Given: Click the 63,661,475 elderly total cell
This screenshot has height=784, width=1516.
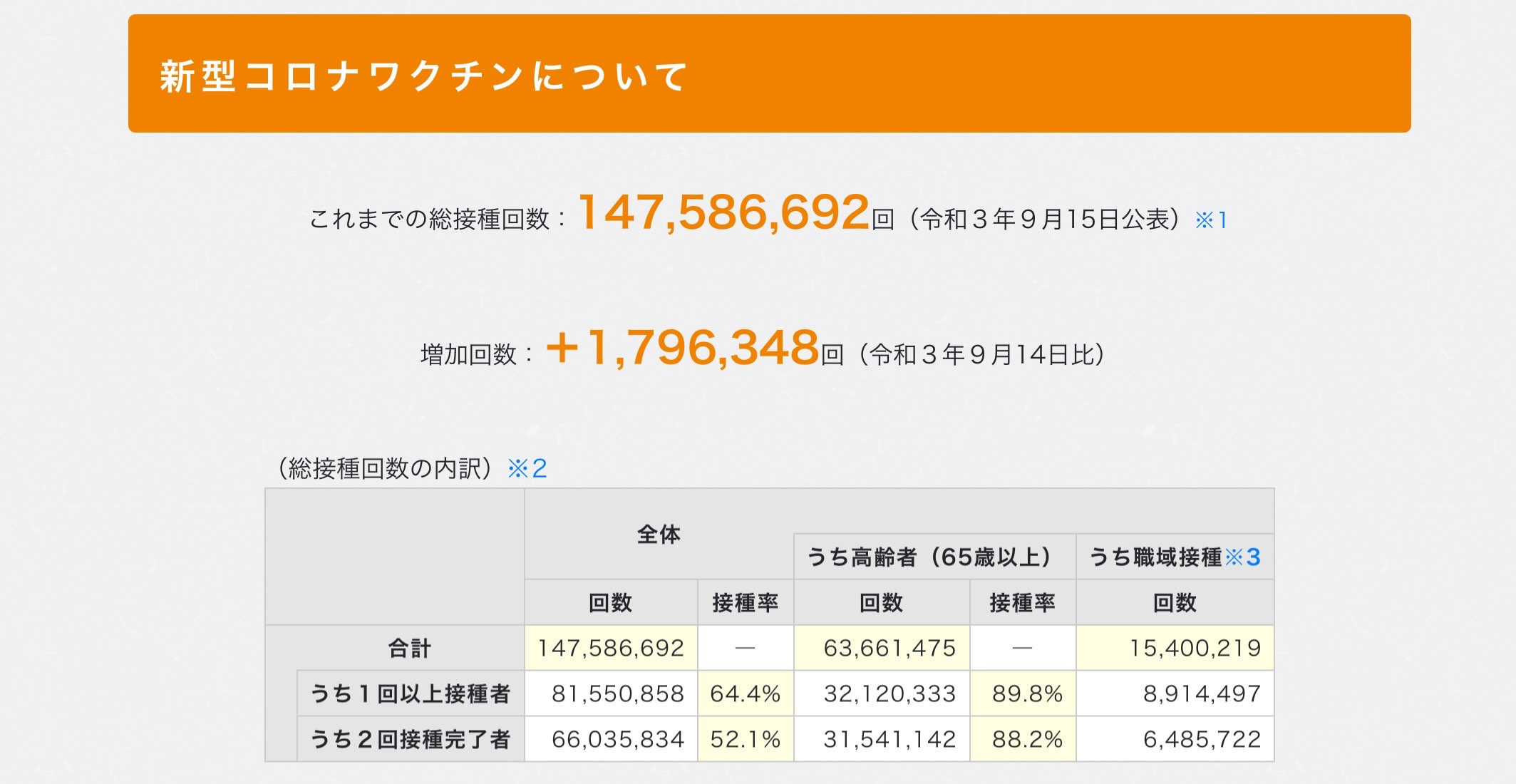Looking at the screenshot, I should [882, 648].
